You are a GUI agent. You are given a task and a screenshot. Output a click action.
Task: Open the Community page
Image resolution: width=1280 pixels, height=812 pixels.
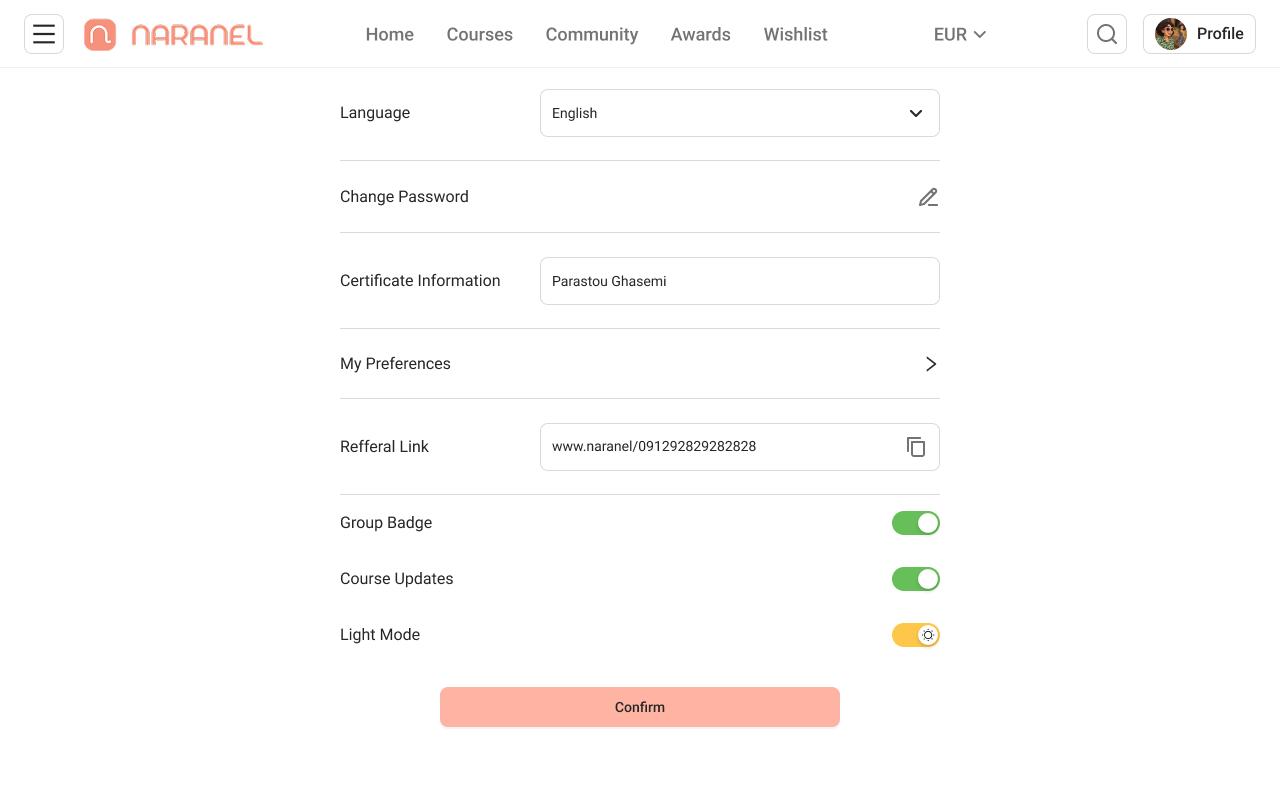(592, 34)
